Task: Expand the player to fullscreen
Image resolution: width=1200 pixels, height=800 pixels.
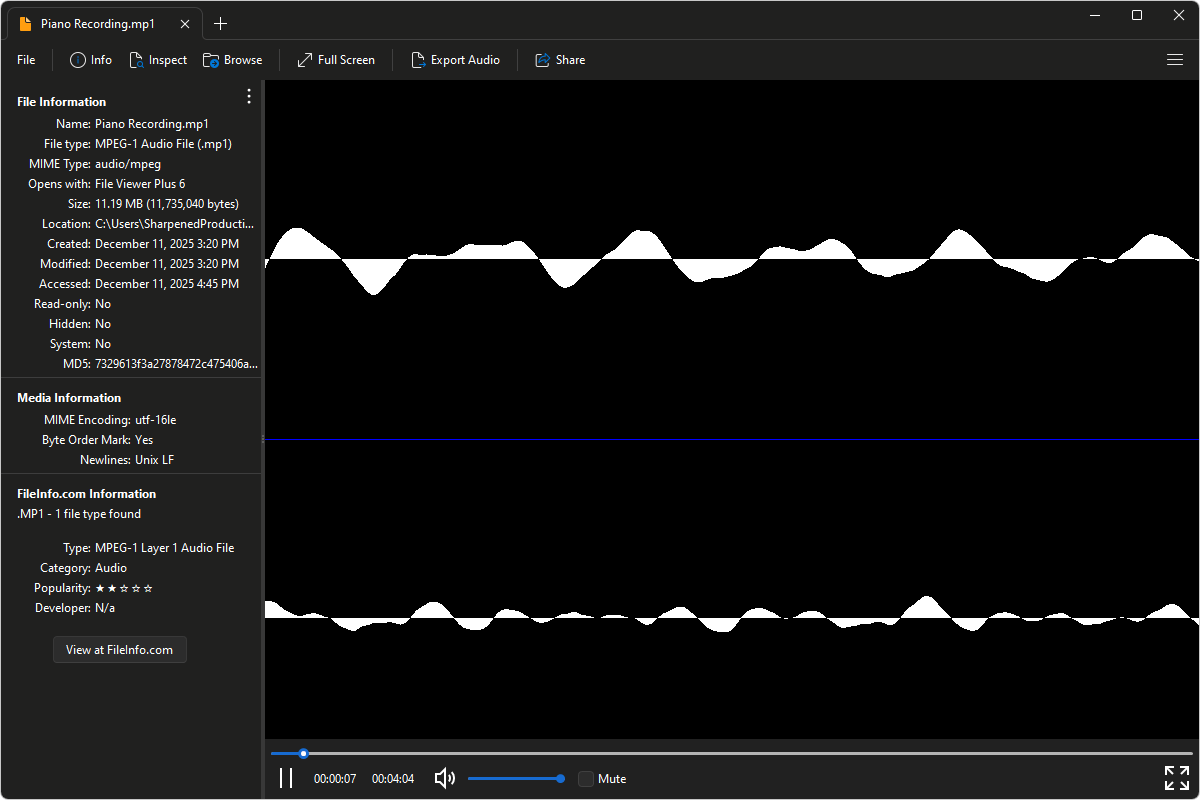Action: (1176, 777)
